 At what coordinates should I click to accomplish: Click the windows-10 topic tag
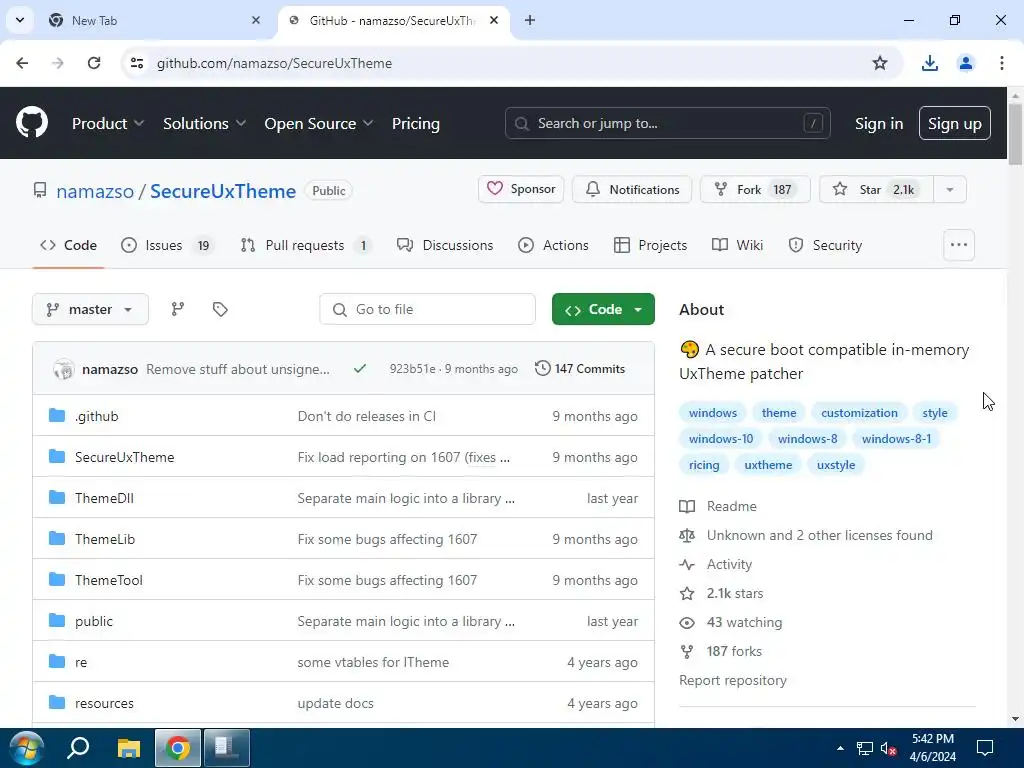(x=720, y=439)
